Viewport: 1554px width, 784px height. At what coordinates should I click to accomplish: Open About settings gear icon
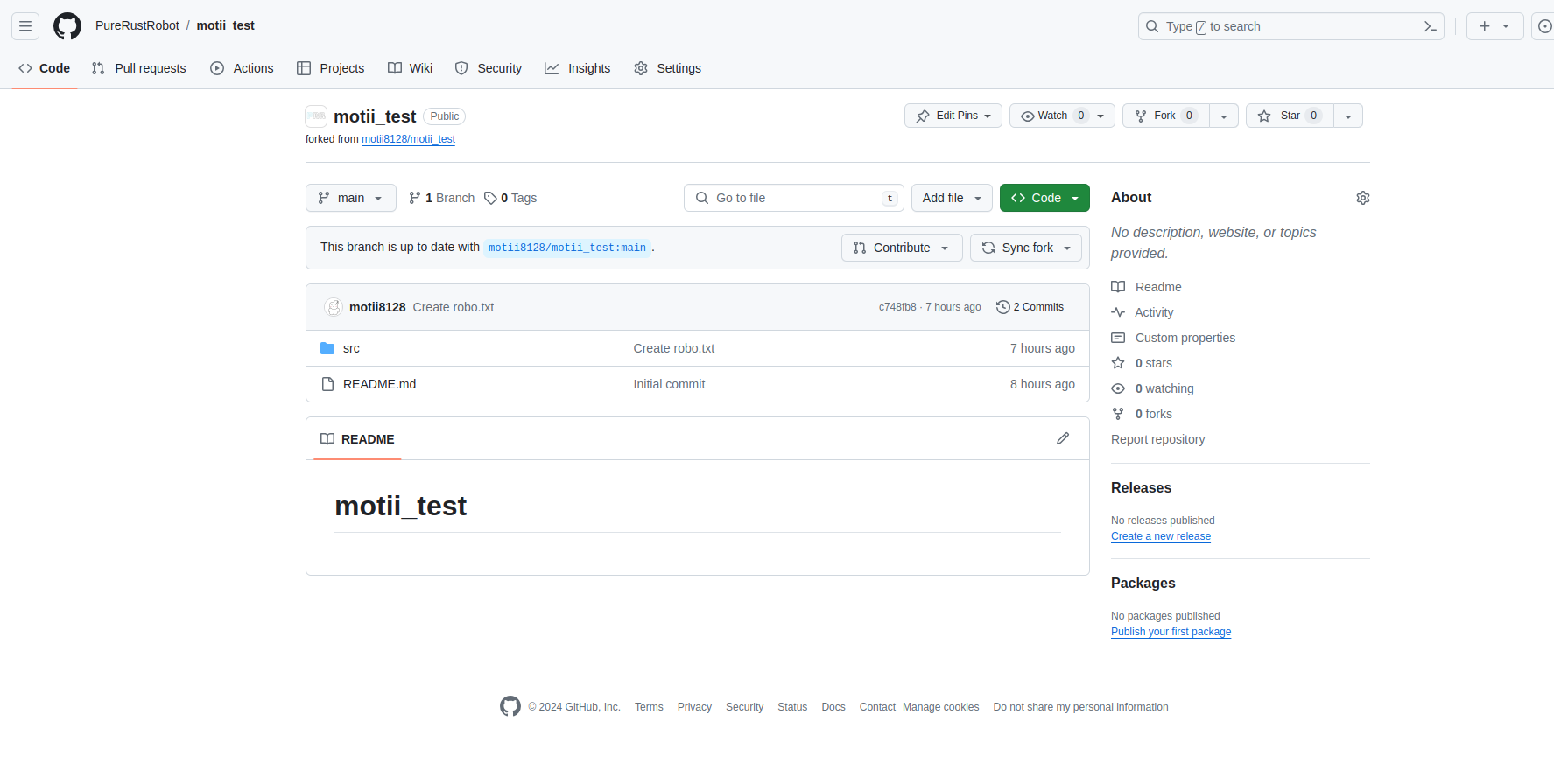pyautogui.click(x=1363, y=198)
